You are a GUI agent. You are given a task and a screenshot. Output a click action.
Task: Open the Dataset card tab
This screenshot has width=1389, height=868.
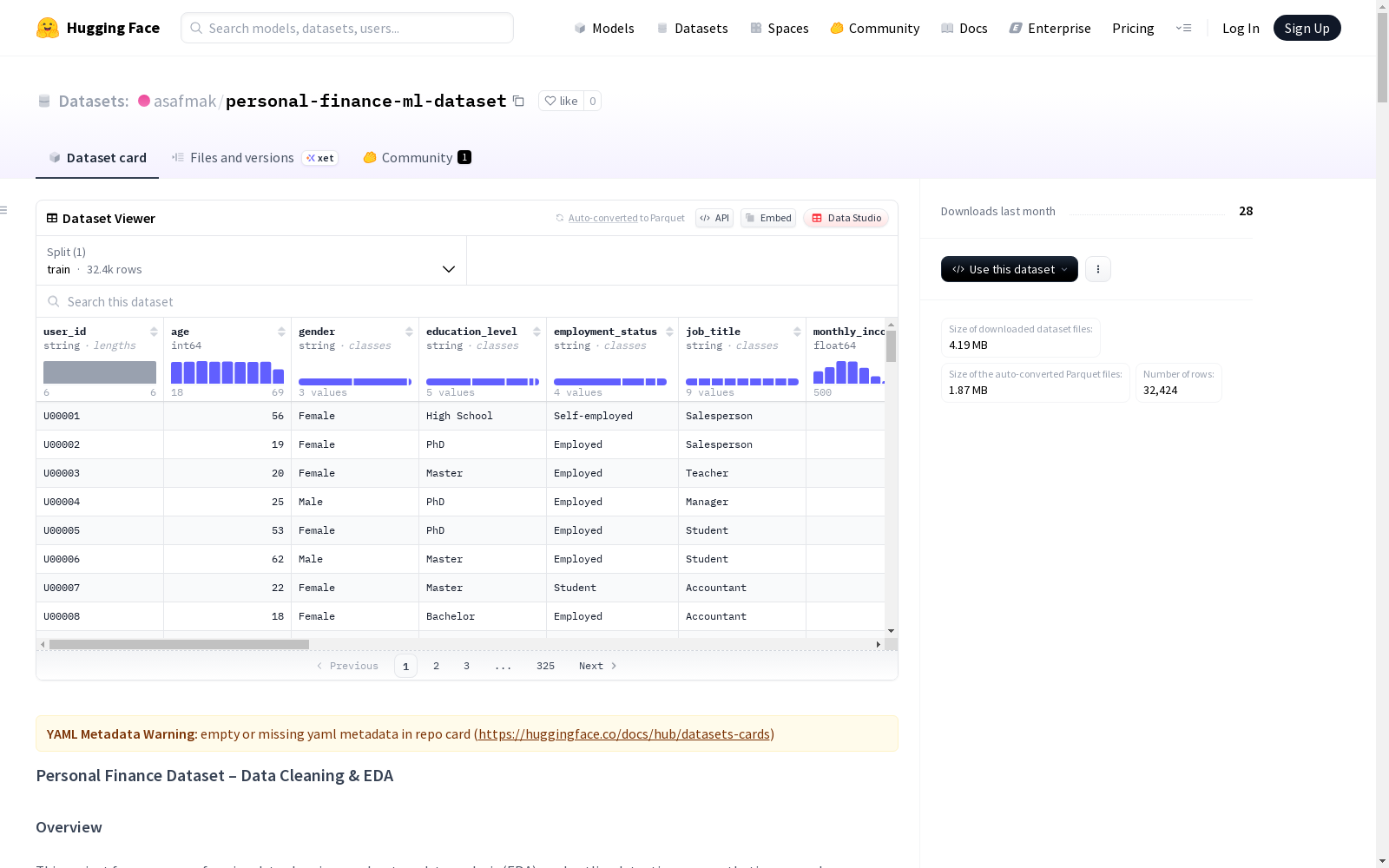point(97,157)
